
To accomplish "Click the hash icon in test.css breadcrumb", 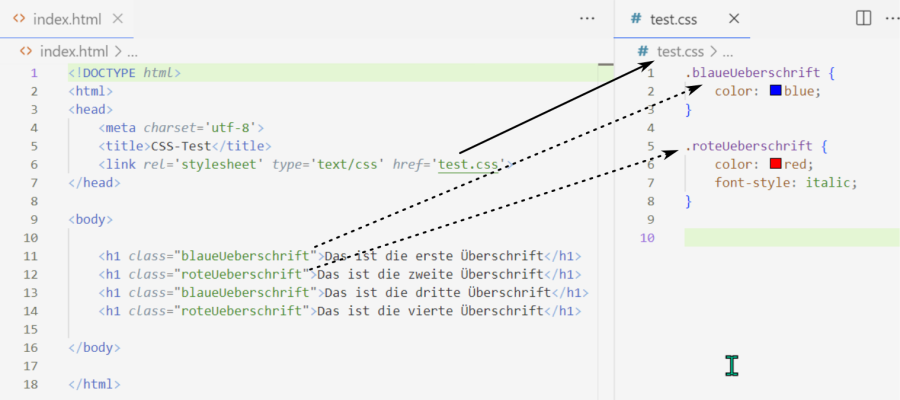I will (644, 51).
